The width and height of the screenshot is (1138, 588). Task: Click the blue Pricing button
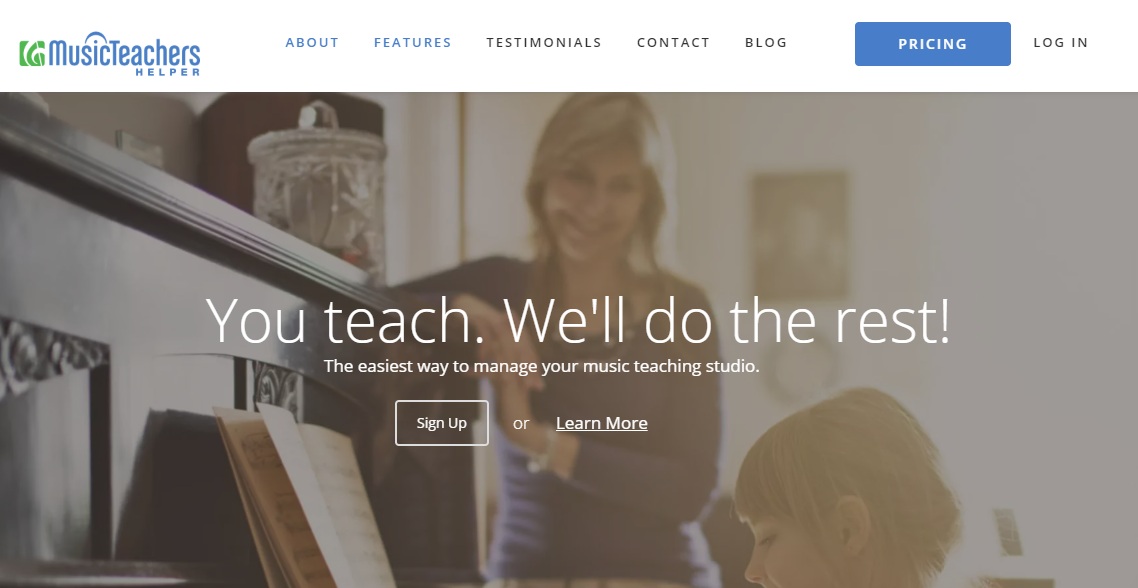(x=933, y=44)
